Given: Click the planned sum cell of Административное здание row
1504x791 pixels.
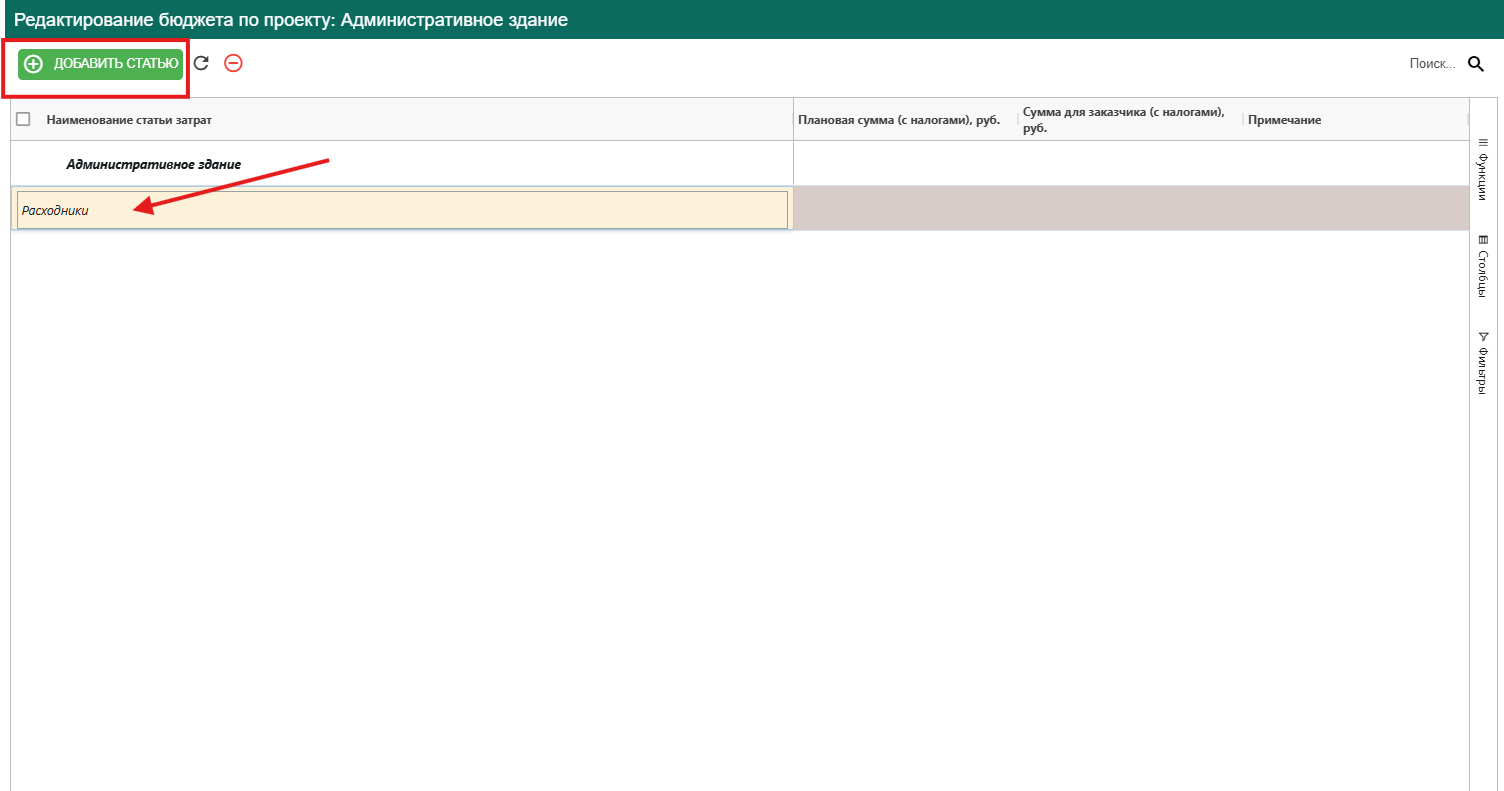Looking at the screenshot, I should (x=905, y=164).
